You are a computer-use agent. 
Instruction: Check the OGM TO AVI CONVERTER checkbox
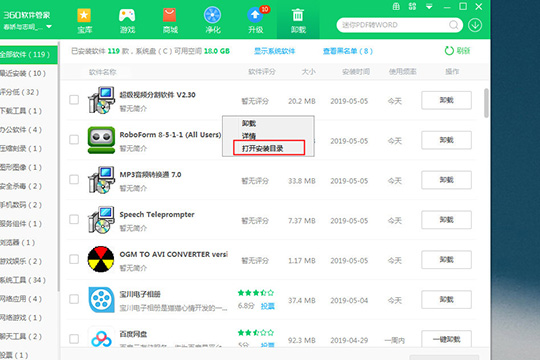pyautogui.click(x=74, y=259)
